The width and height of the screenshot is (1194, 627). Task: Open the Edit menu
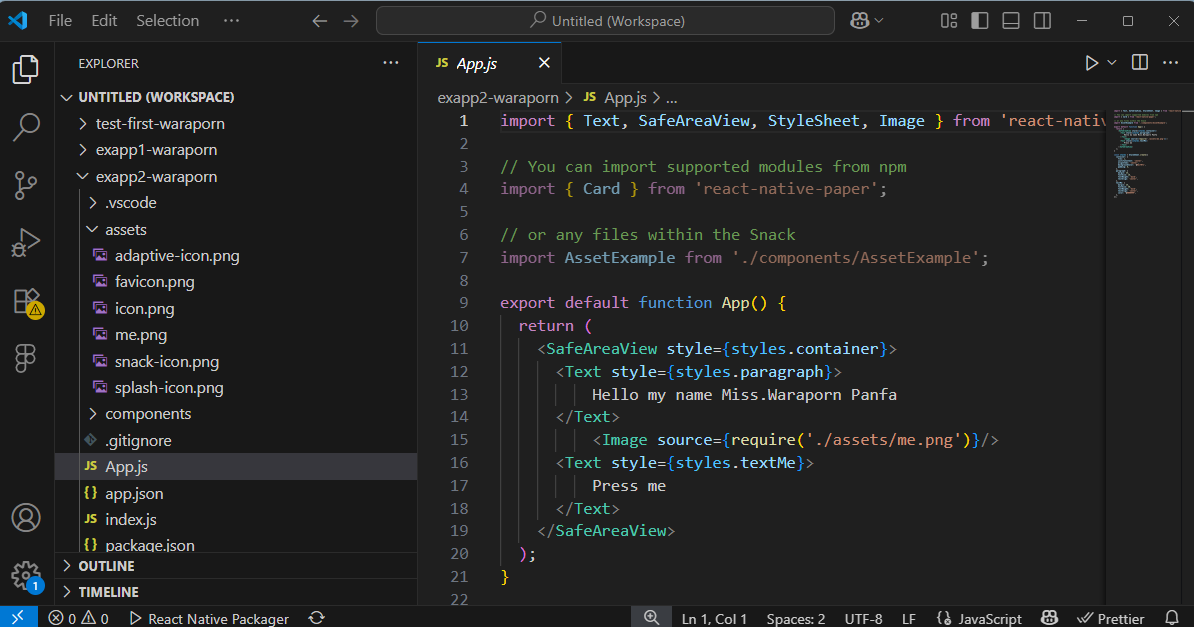coord(104,21)
